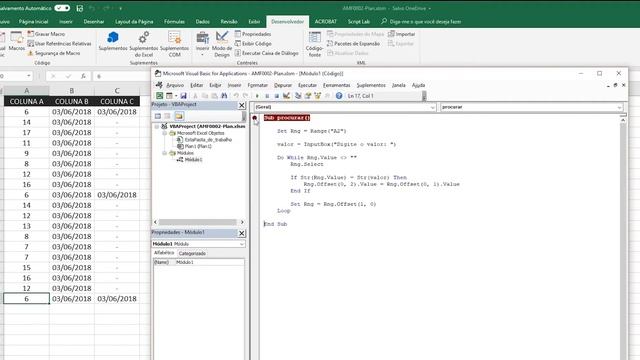640x360 pixels.
Task: Click the VBA help question mark icon
Action: pyautogui.click(x=339, y=96)
